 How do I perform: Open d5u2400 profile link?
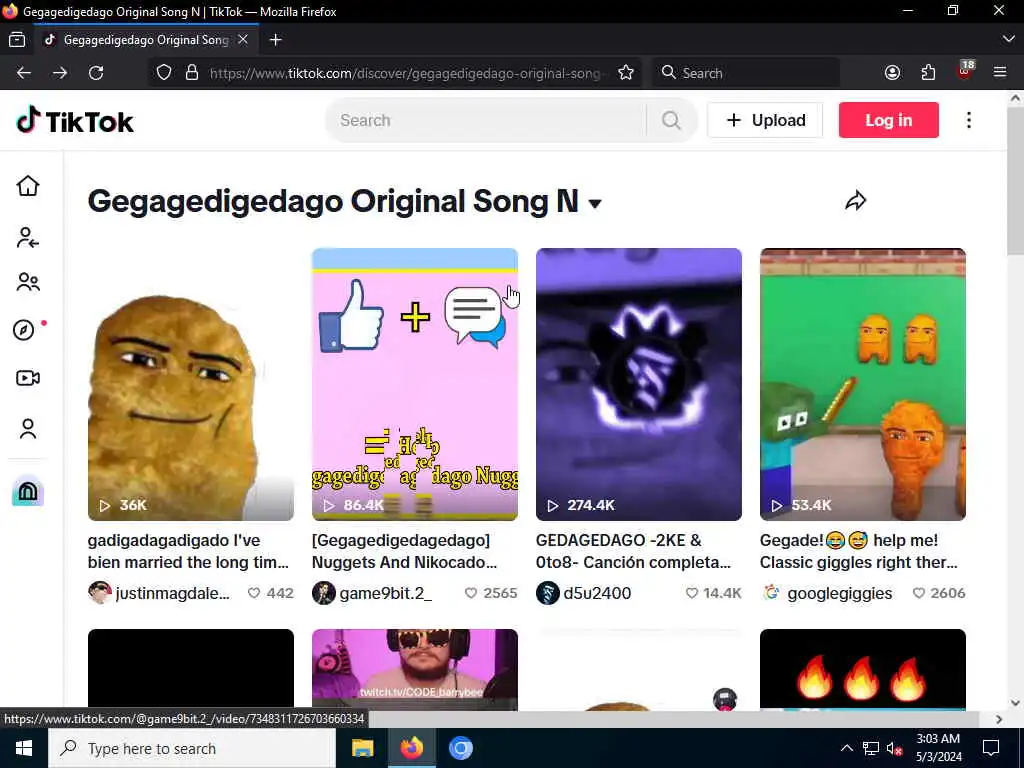coord(584,593)
